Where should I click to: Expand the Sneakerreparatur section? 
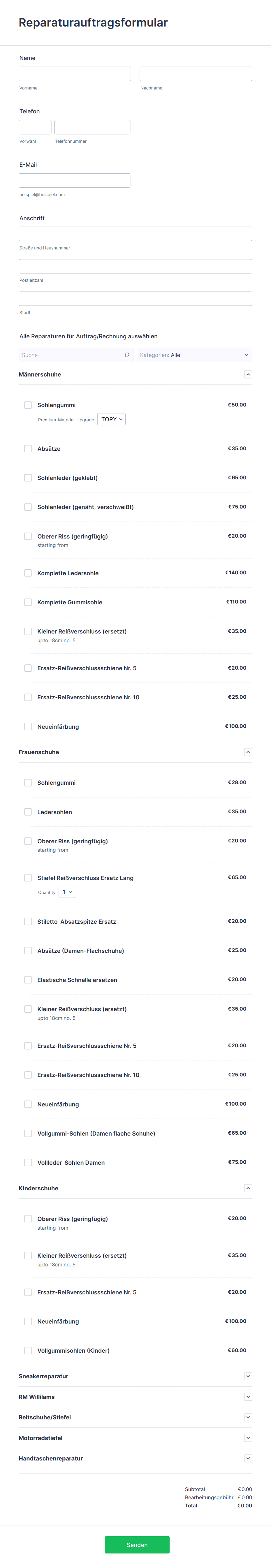coord(248,1376)
